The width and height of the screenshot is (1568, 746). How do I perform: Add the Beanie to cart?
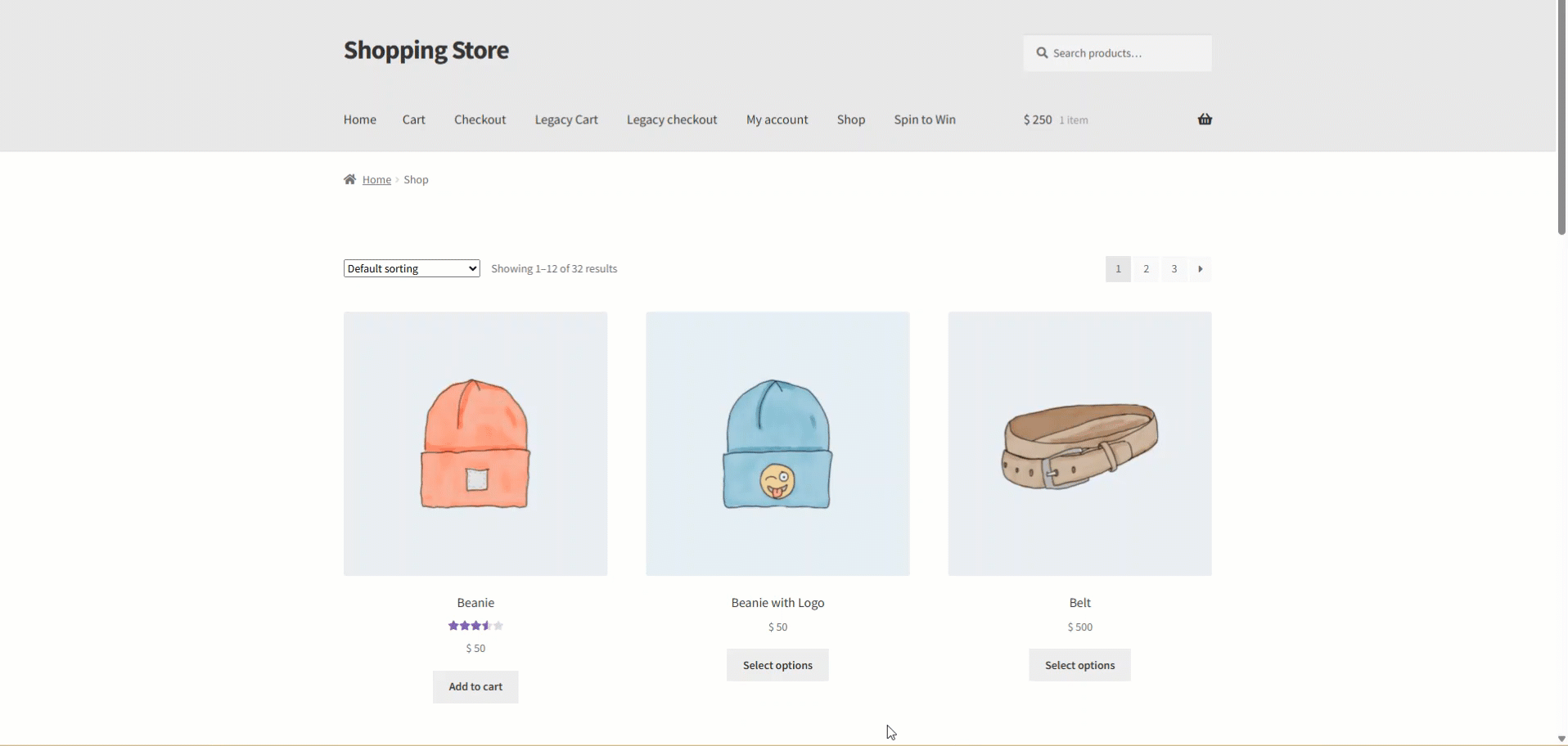pyautogui.click(x=475, y=687)
